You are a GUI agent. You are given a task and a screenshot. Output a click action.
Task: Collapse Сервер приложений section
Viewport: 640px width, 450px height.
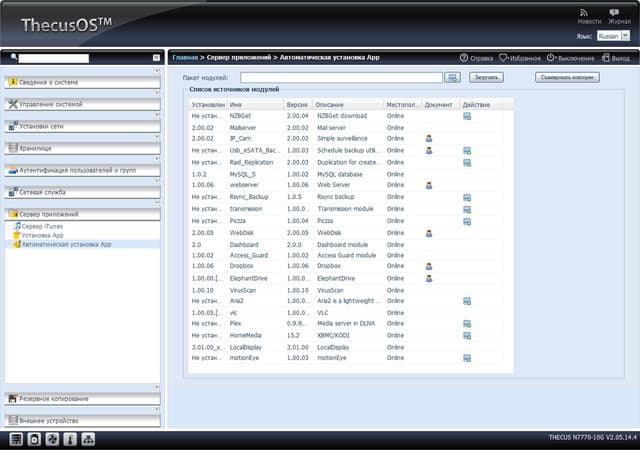(82, 214)
